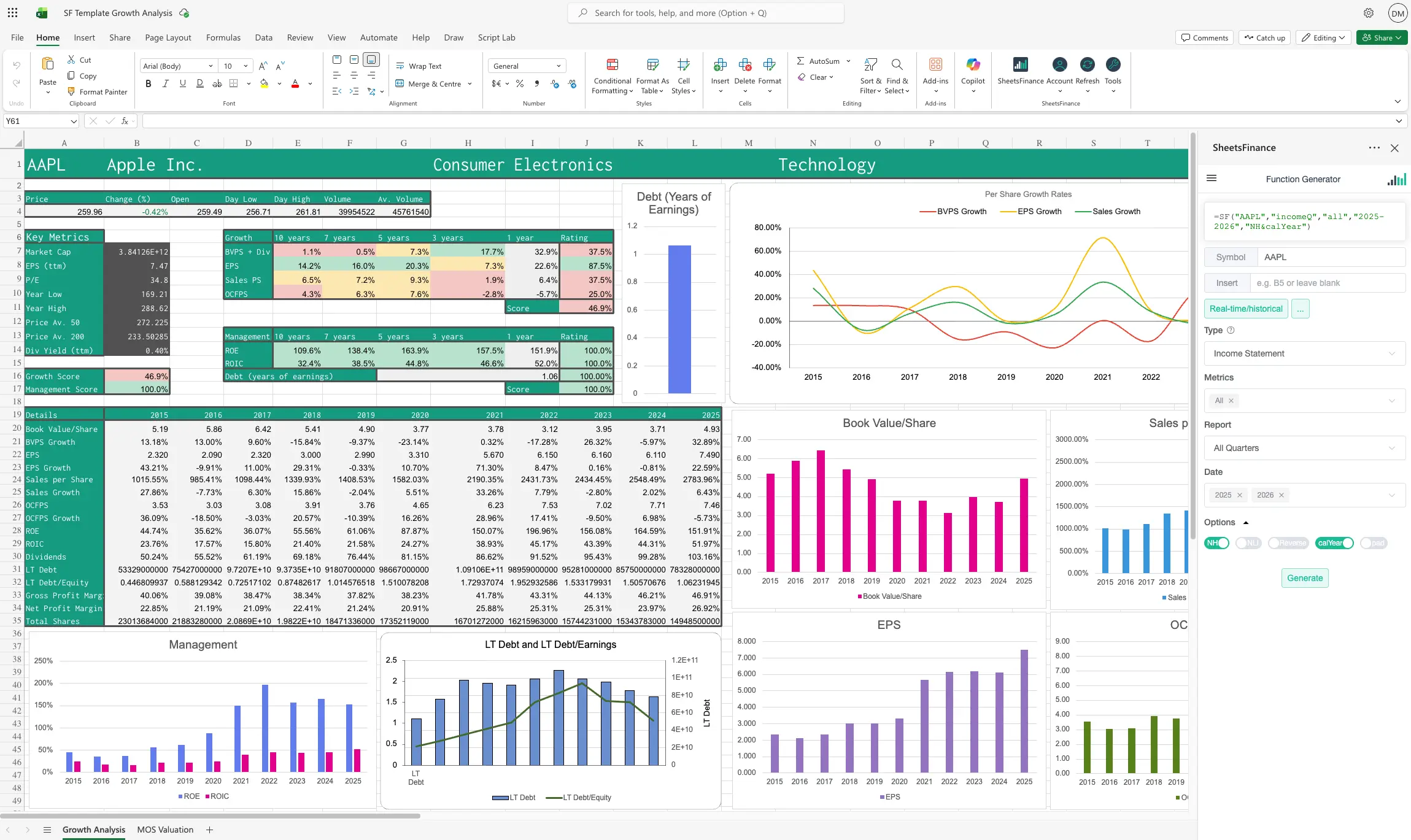Click the Sort & Filter icon

(870, 65)
